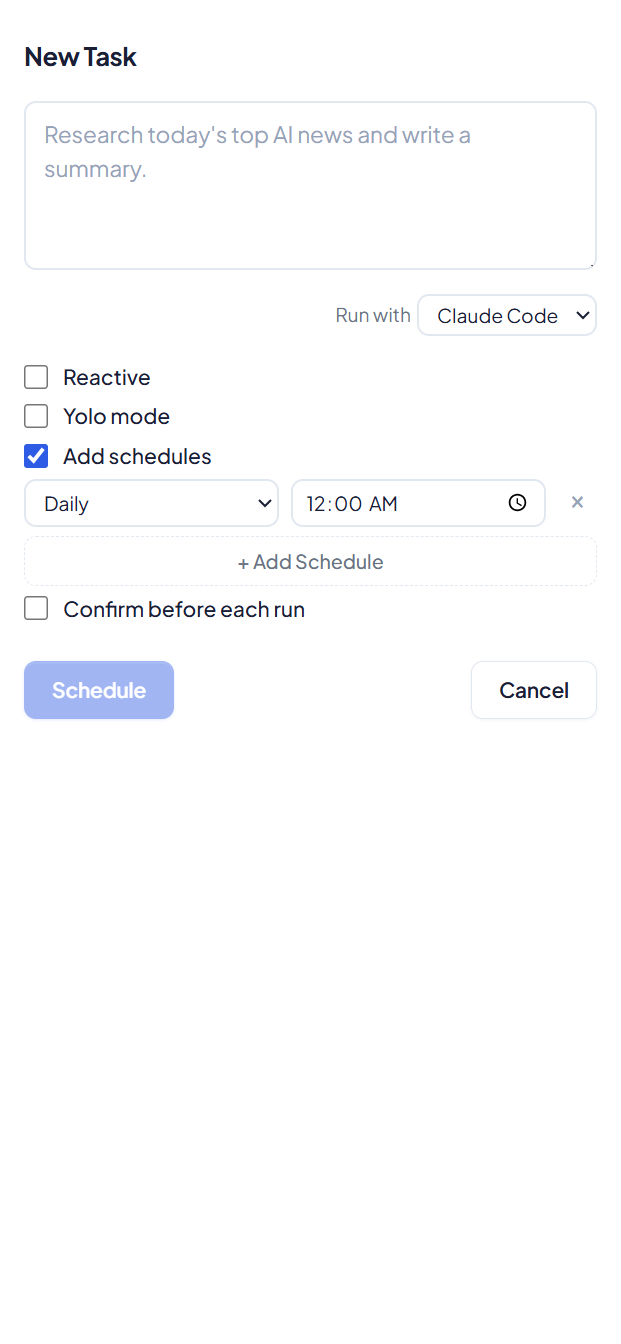This screenshot has height=1344, width=621.
Task: Click the chevron on the Claude Code dropdown
Action: pyautogui.click(x=581, y=315)
